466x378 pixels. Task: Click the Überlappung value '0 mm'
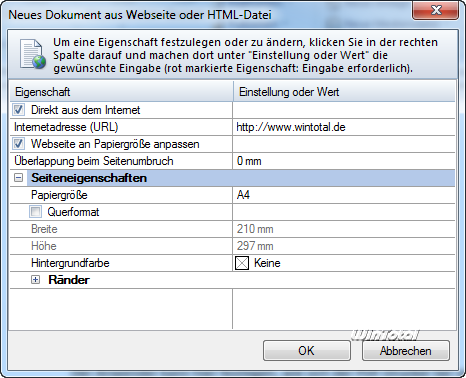point(344,161)
